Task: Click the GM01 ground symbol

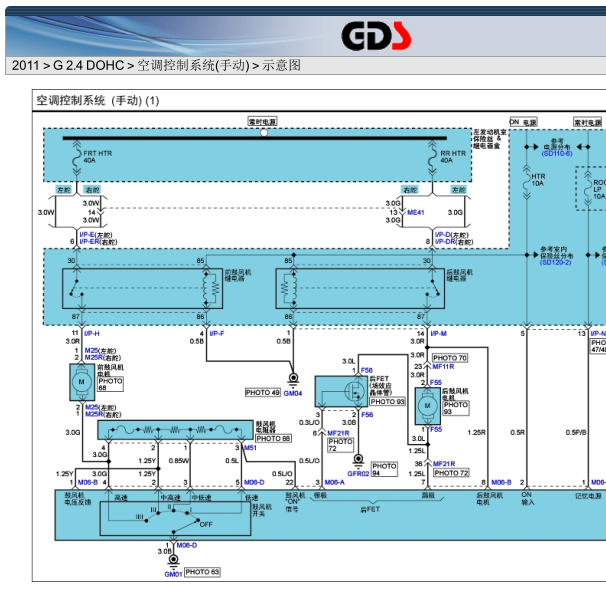Action: click(174, 560)
